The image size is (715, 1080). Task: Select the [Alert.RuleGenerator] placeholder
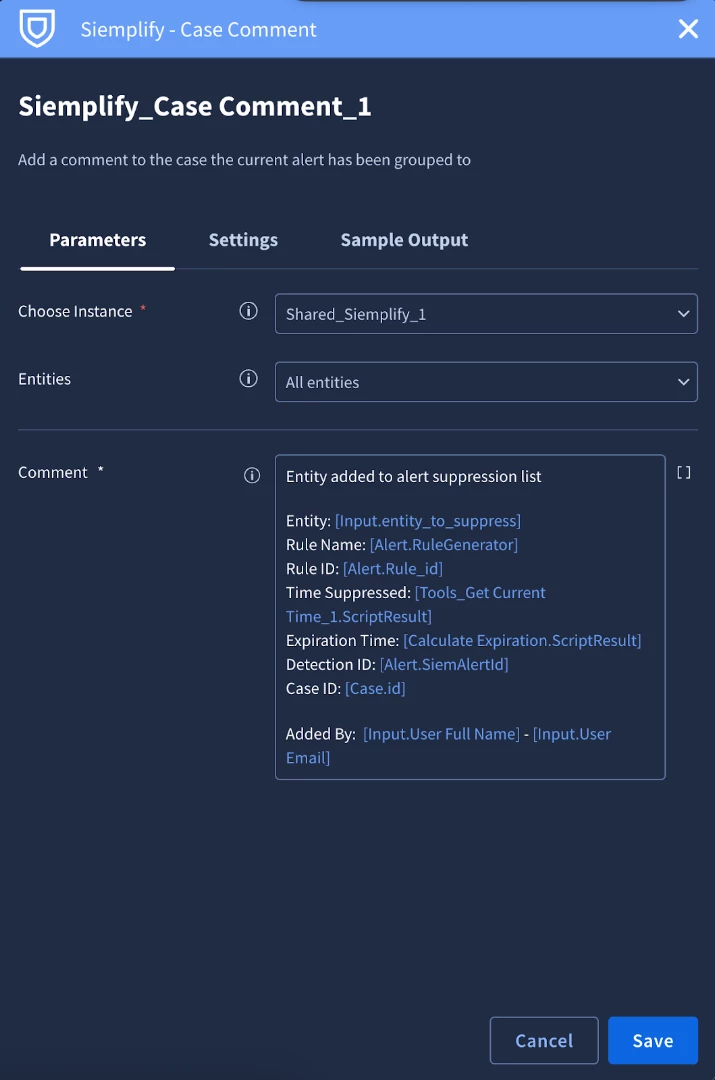coord(444,545)
